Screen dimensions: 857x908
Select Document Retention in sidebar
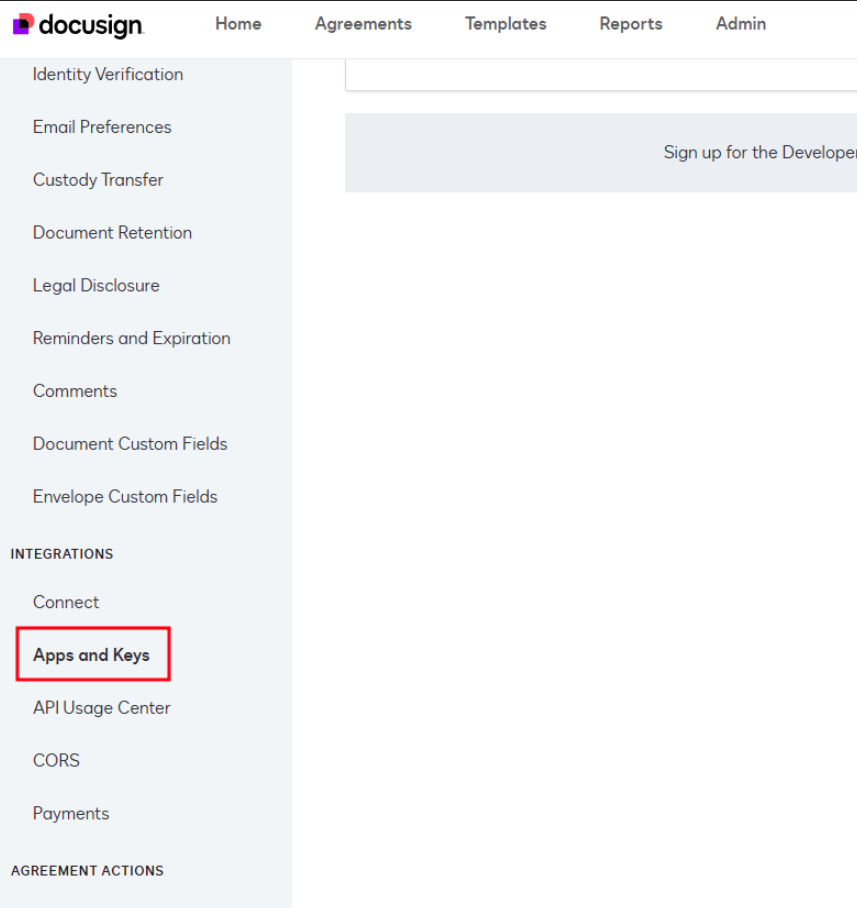pos(112,233)
